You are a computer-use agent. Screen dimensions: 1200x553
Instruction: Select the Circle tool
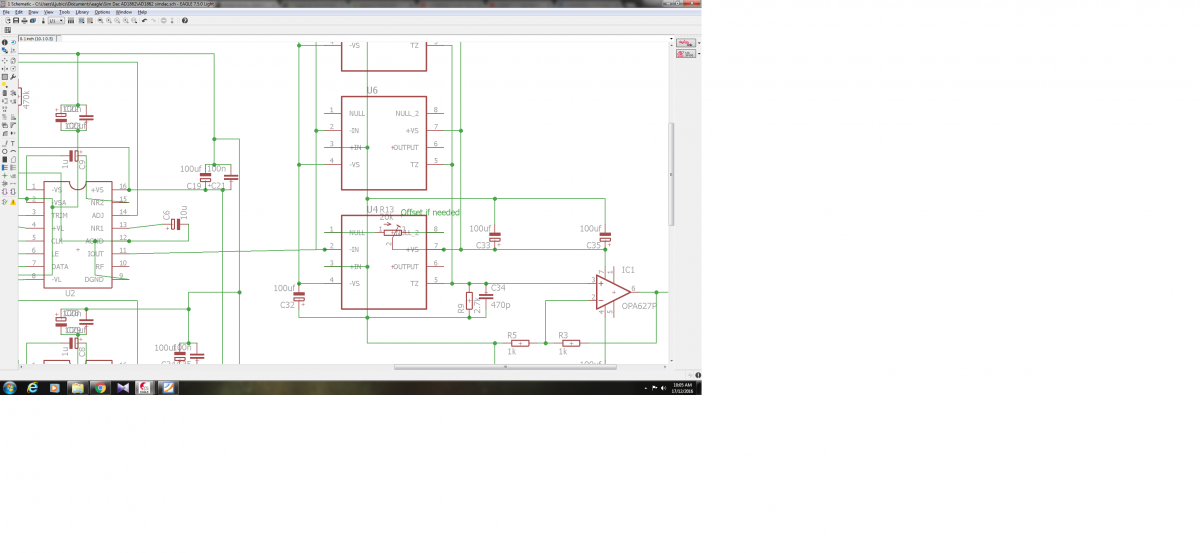click(5, 151)
